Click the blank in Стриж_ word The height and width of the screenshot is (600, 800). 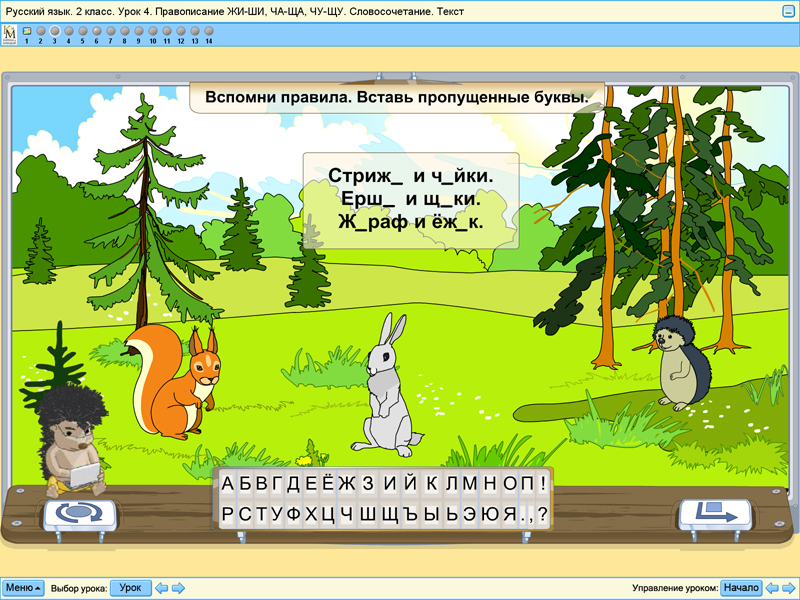pyautogui.click(x=396, y=177)
